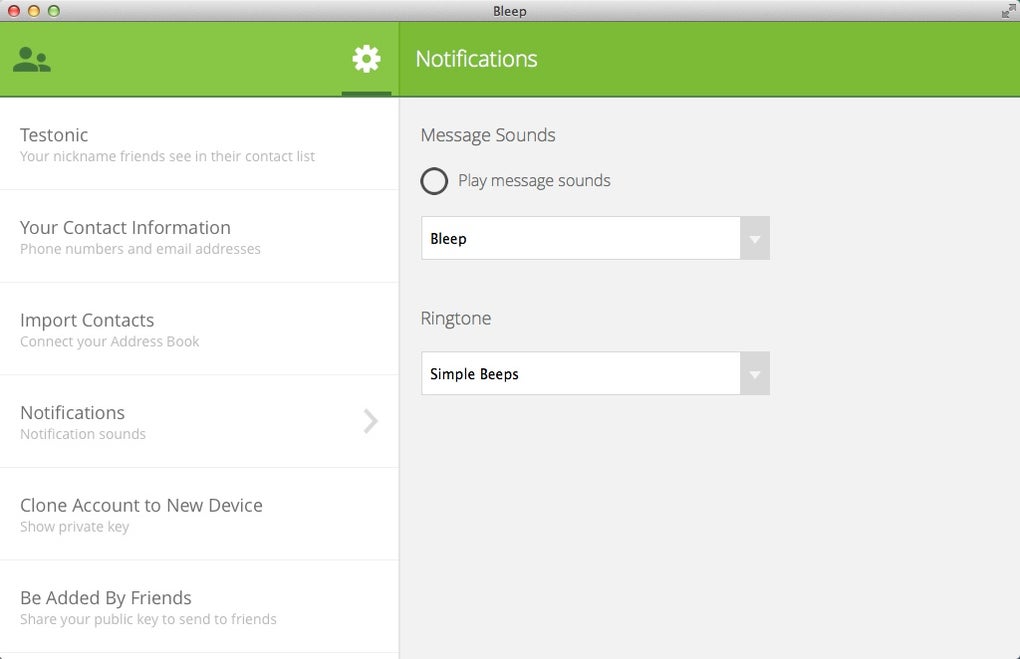1020x659 pixels.
Task: Click the settings gear icon
Action: point(366,59)
